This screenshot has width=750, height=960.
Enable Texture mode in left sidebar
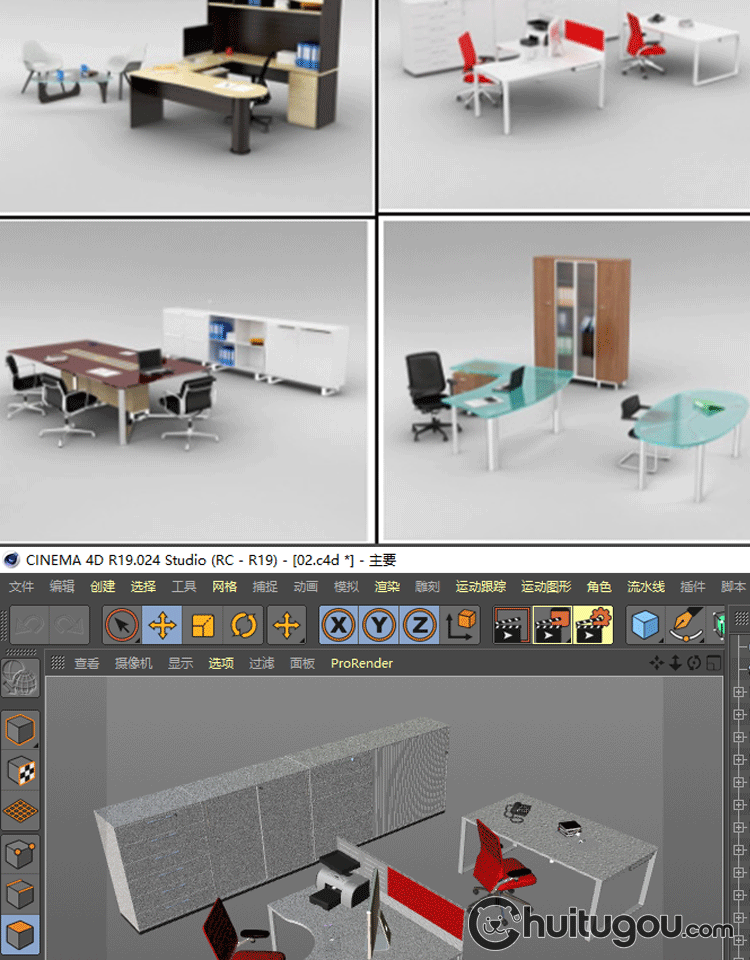(x=21, y=771)
